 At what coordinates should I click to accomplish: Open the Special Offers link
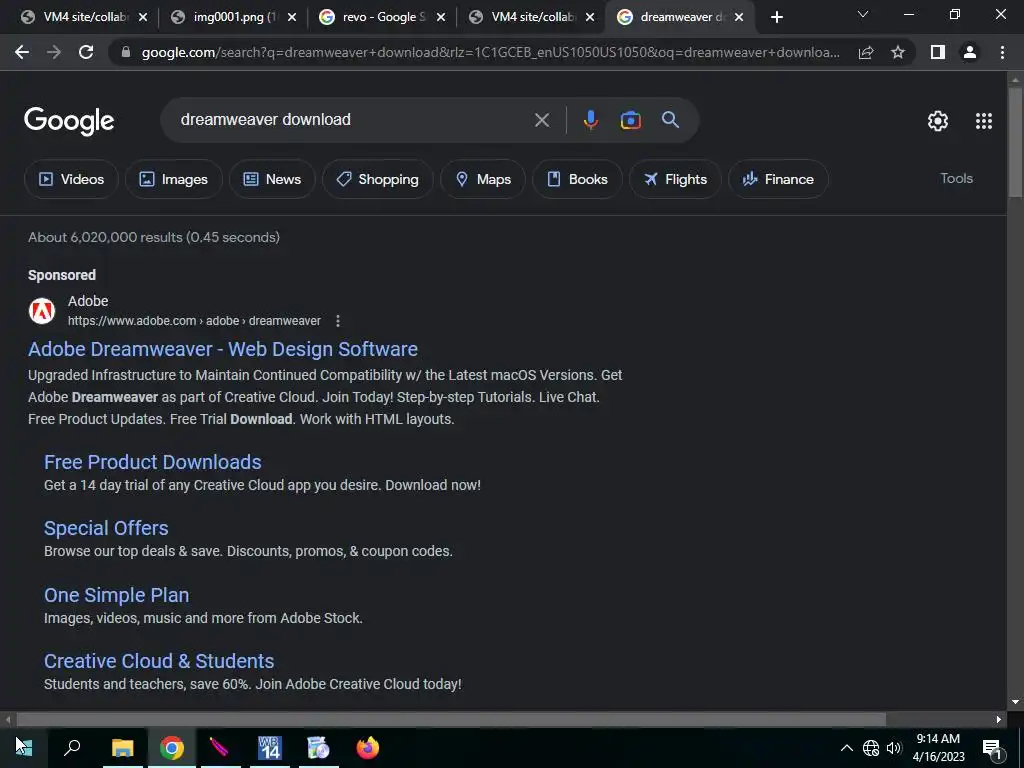coord(106,528)
